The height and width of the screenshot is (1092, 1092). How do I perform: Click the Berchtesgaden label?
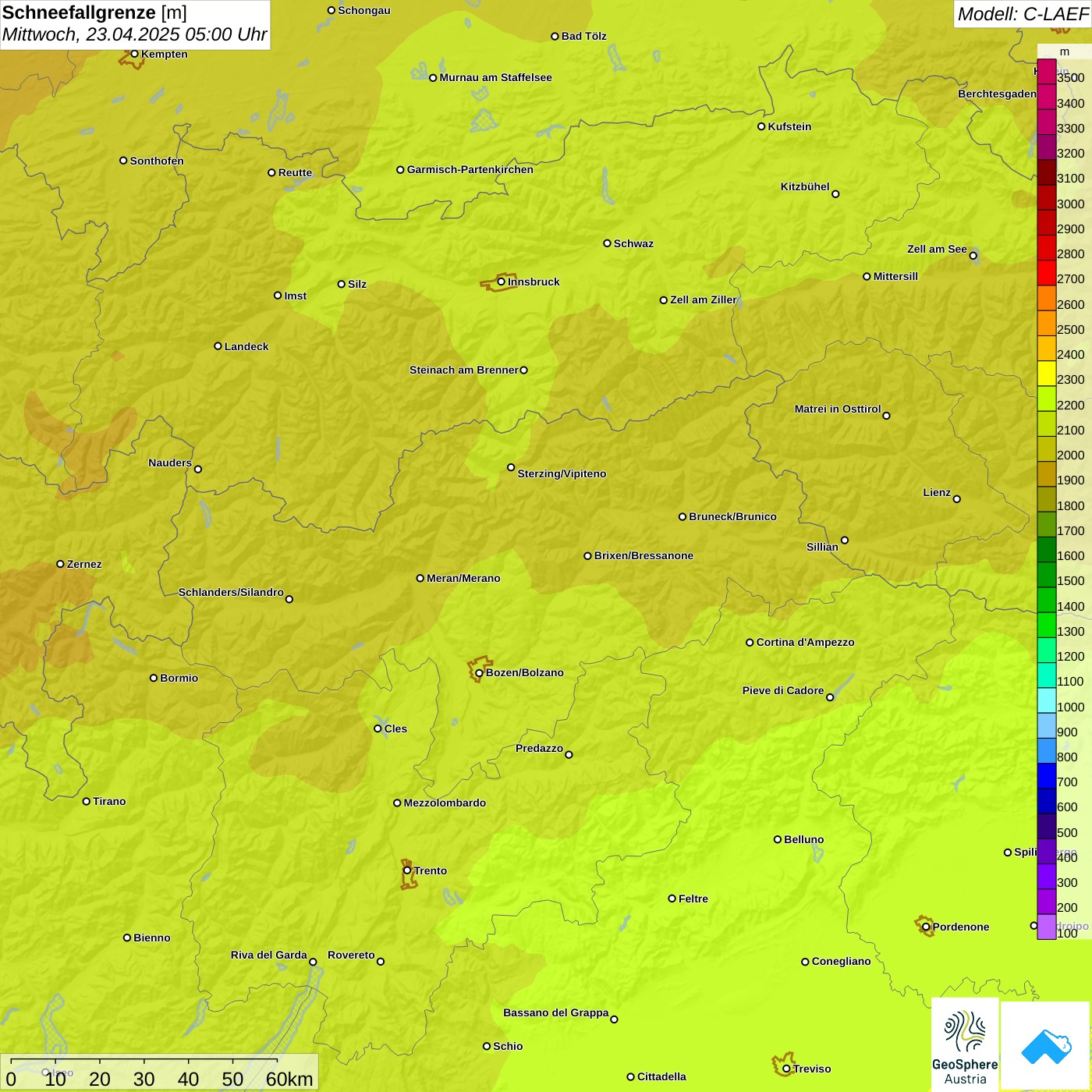click(997, 94)
